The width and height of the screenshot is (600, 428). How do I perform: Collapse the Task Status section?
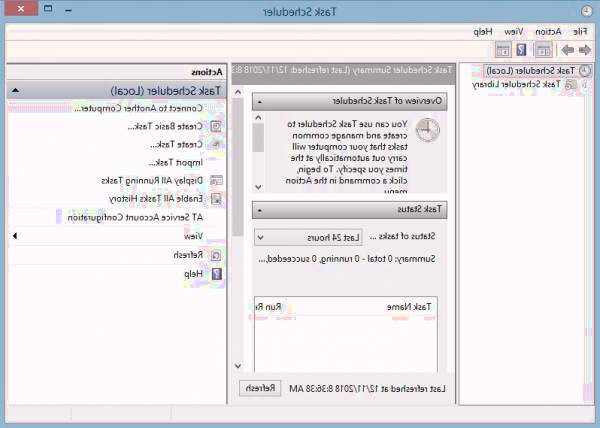click(258, 209)
